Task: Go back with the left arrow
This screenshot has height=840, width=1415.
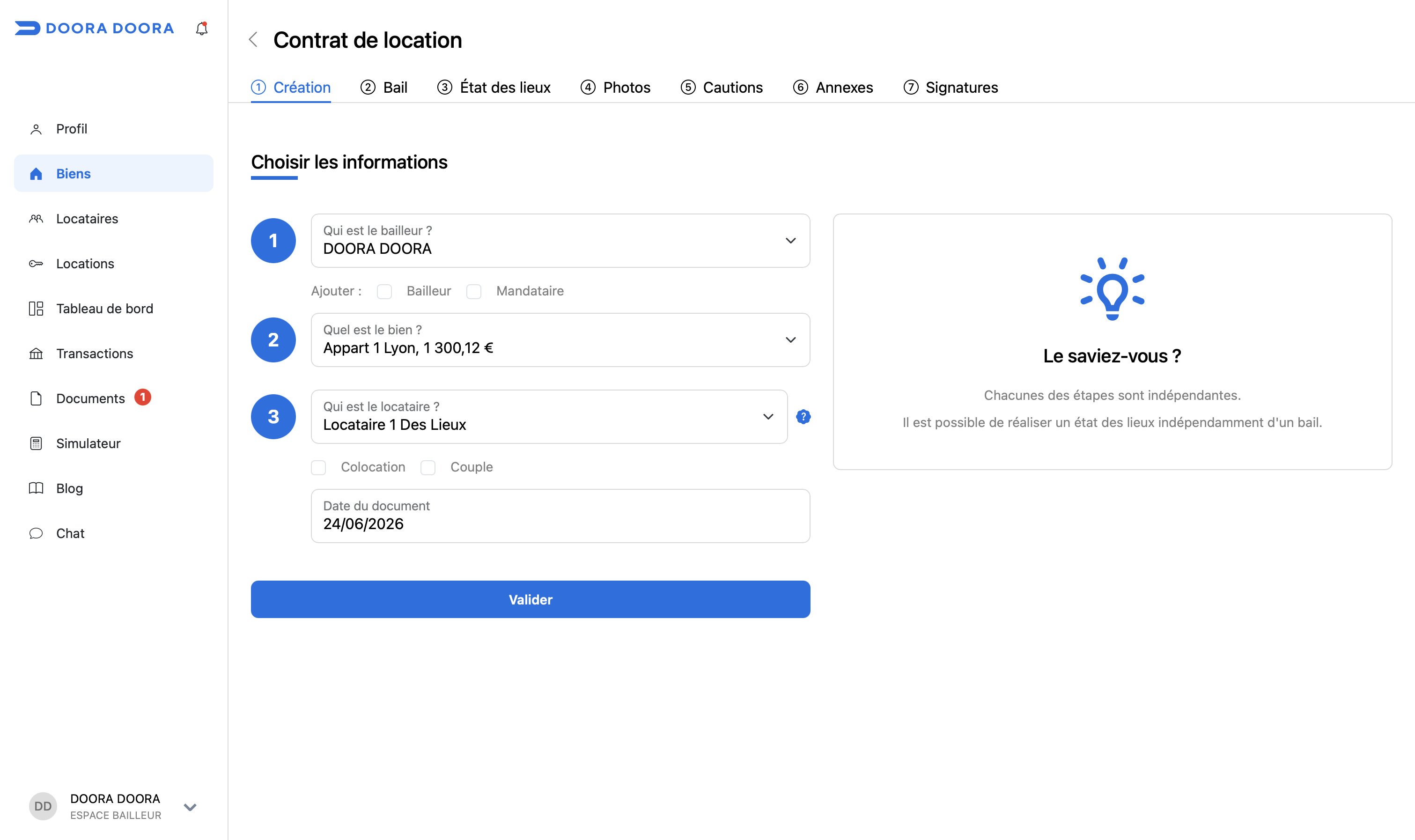Action: point(254,40)
